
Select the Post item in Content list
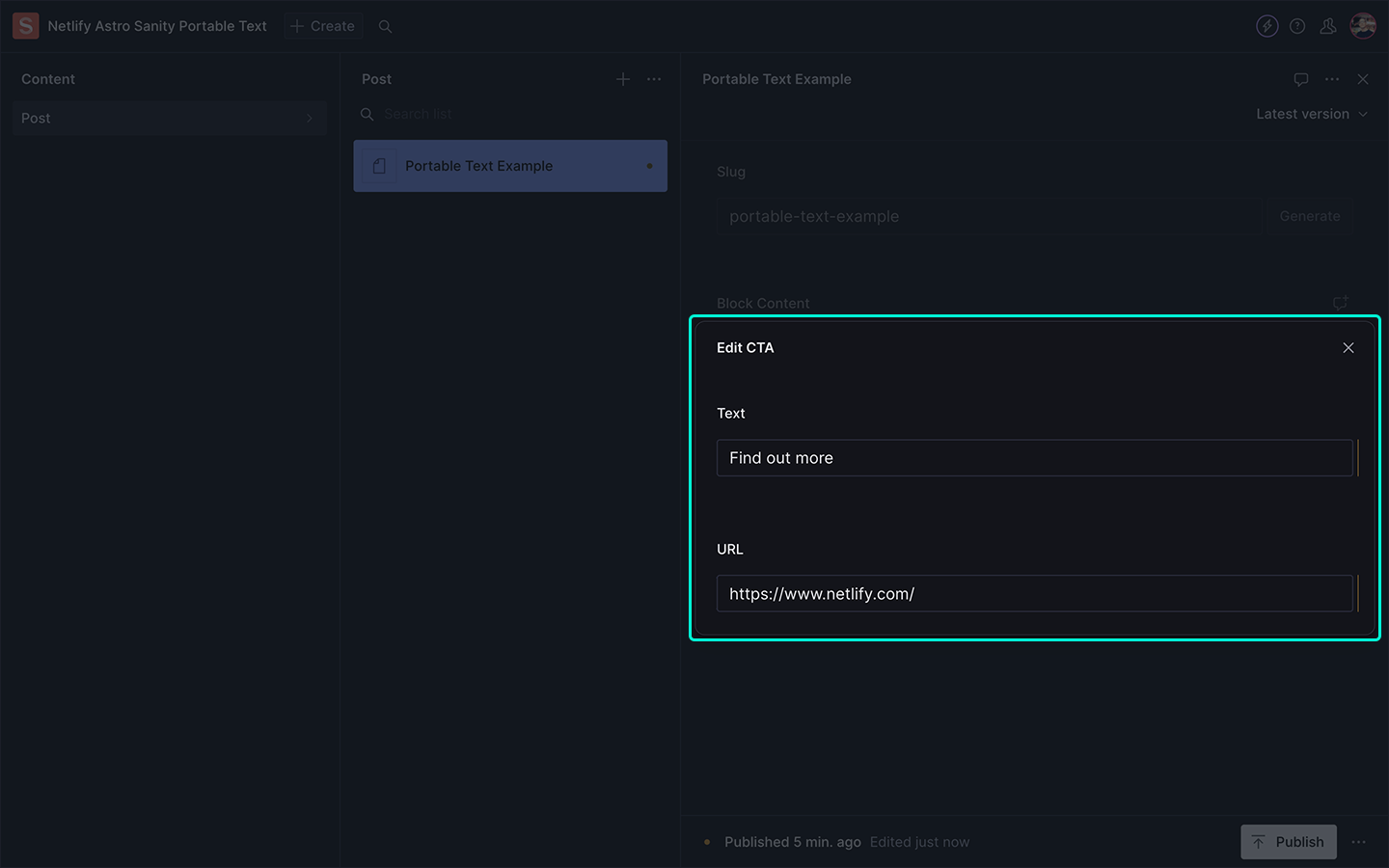tap(169, 118)
